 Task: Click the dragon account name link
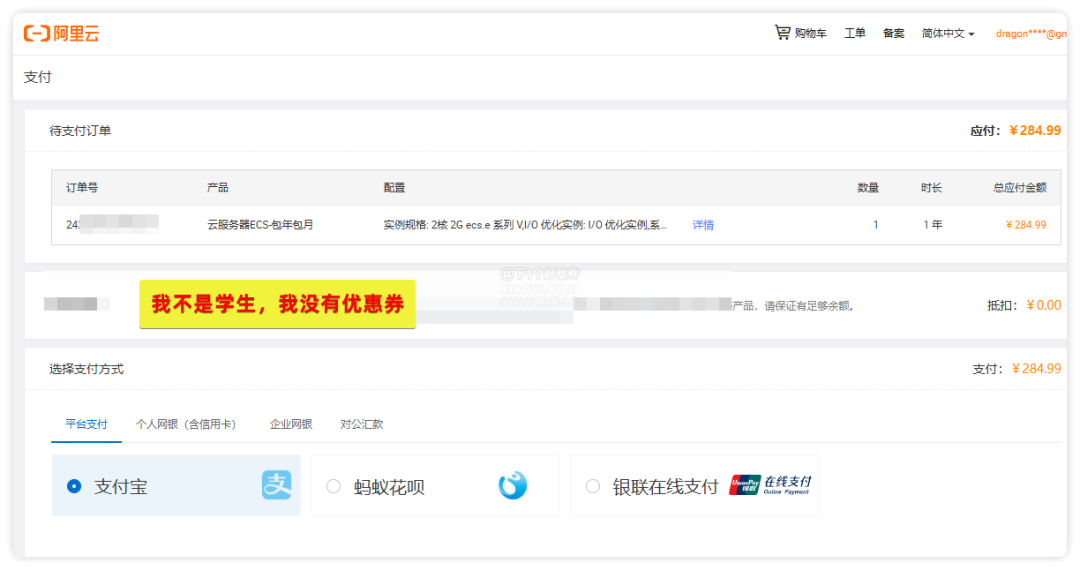click(1031, 33)
